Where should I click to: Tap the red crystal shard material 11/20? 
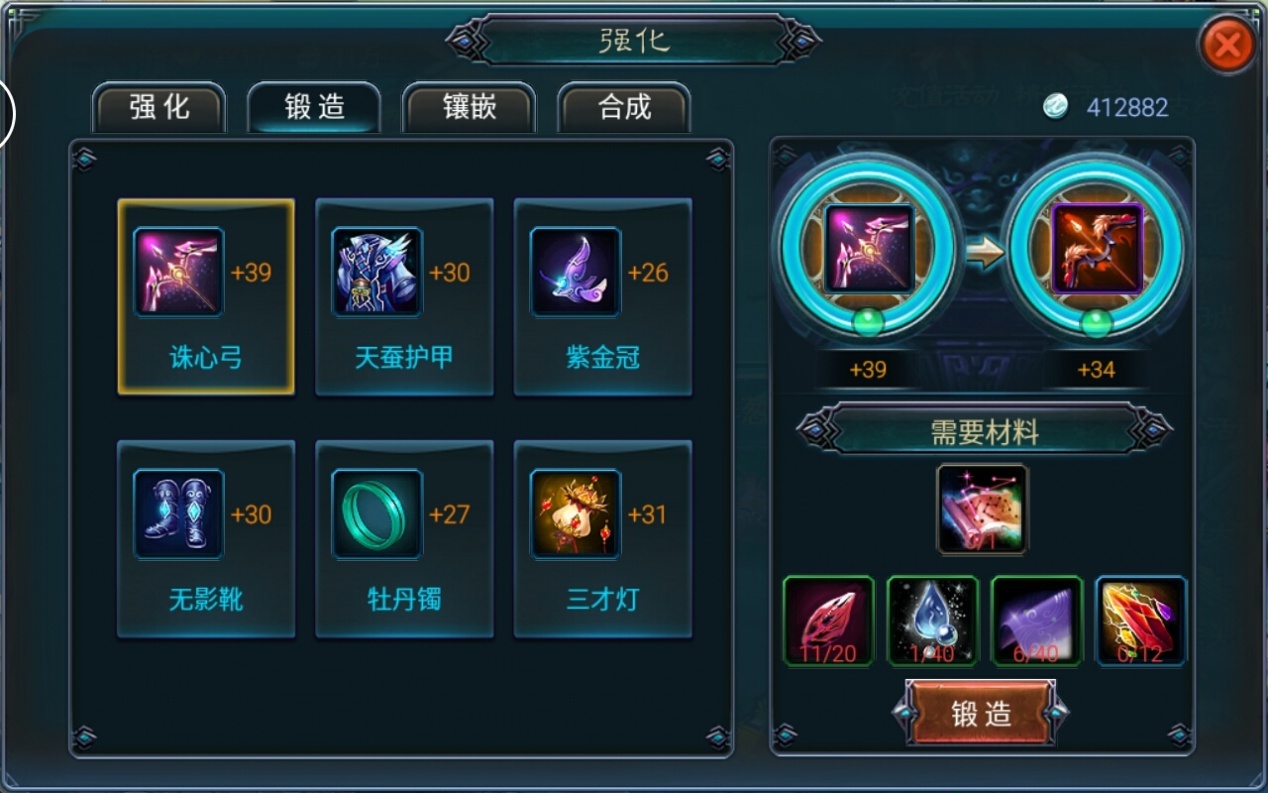click(x=828, y=621)
